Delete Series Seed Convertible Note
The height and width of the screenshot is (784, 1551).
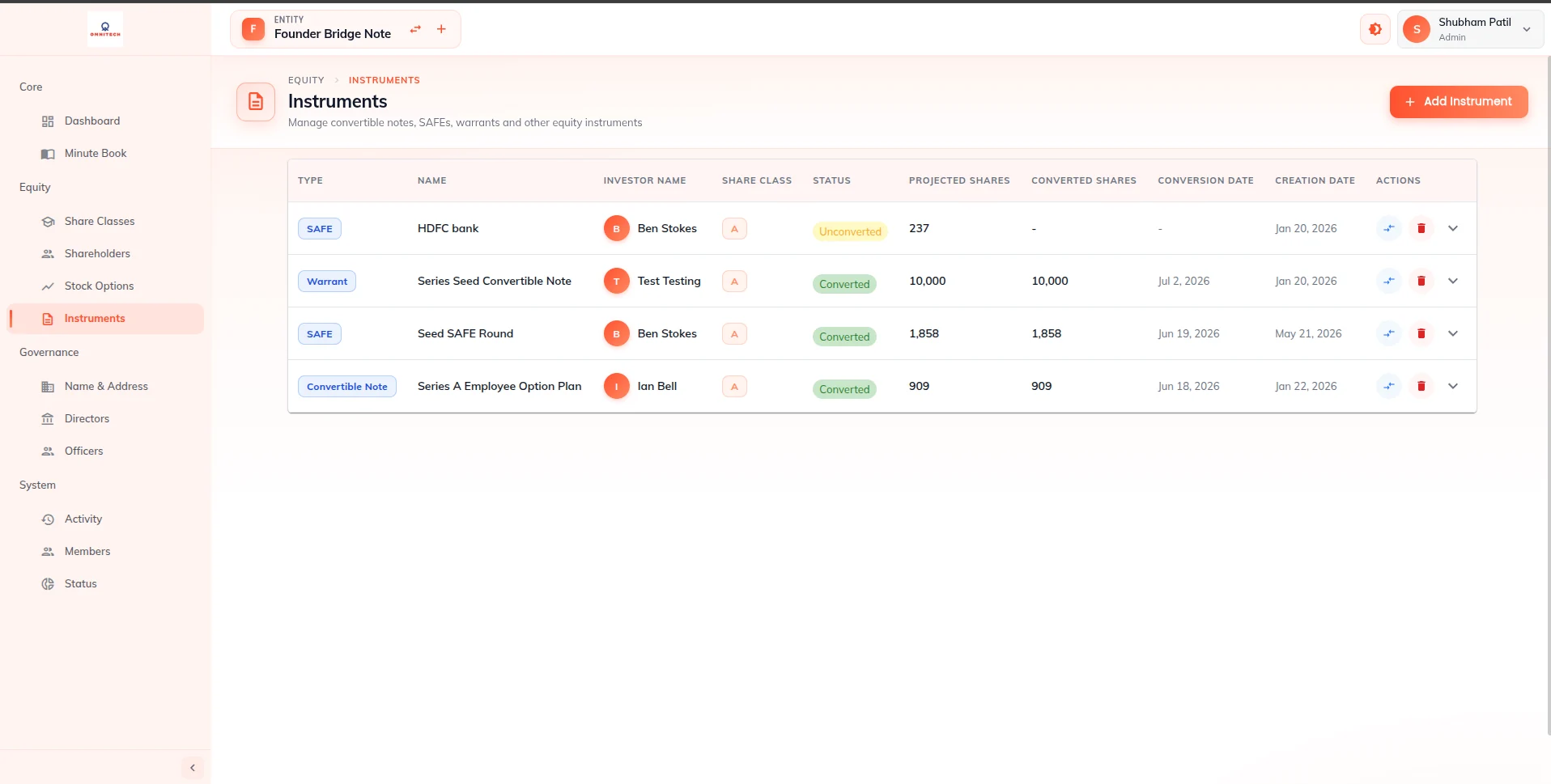coord(1421,281)
